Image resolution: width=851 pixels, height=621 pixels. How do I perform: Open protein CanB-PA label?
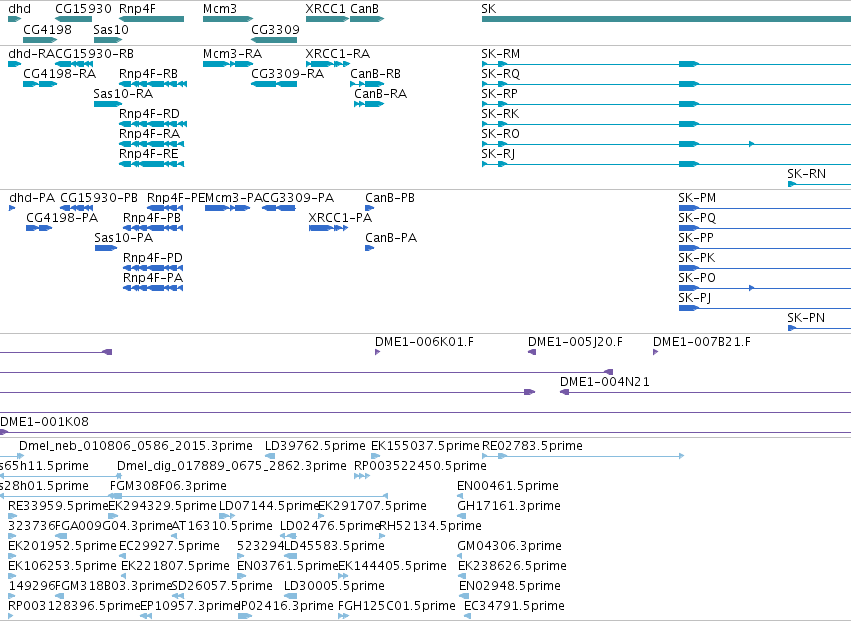point(391,238)
